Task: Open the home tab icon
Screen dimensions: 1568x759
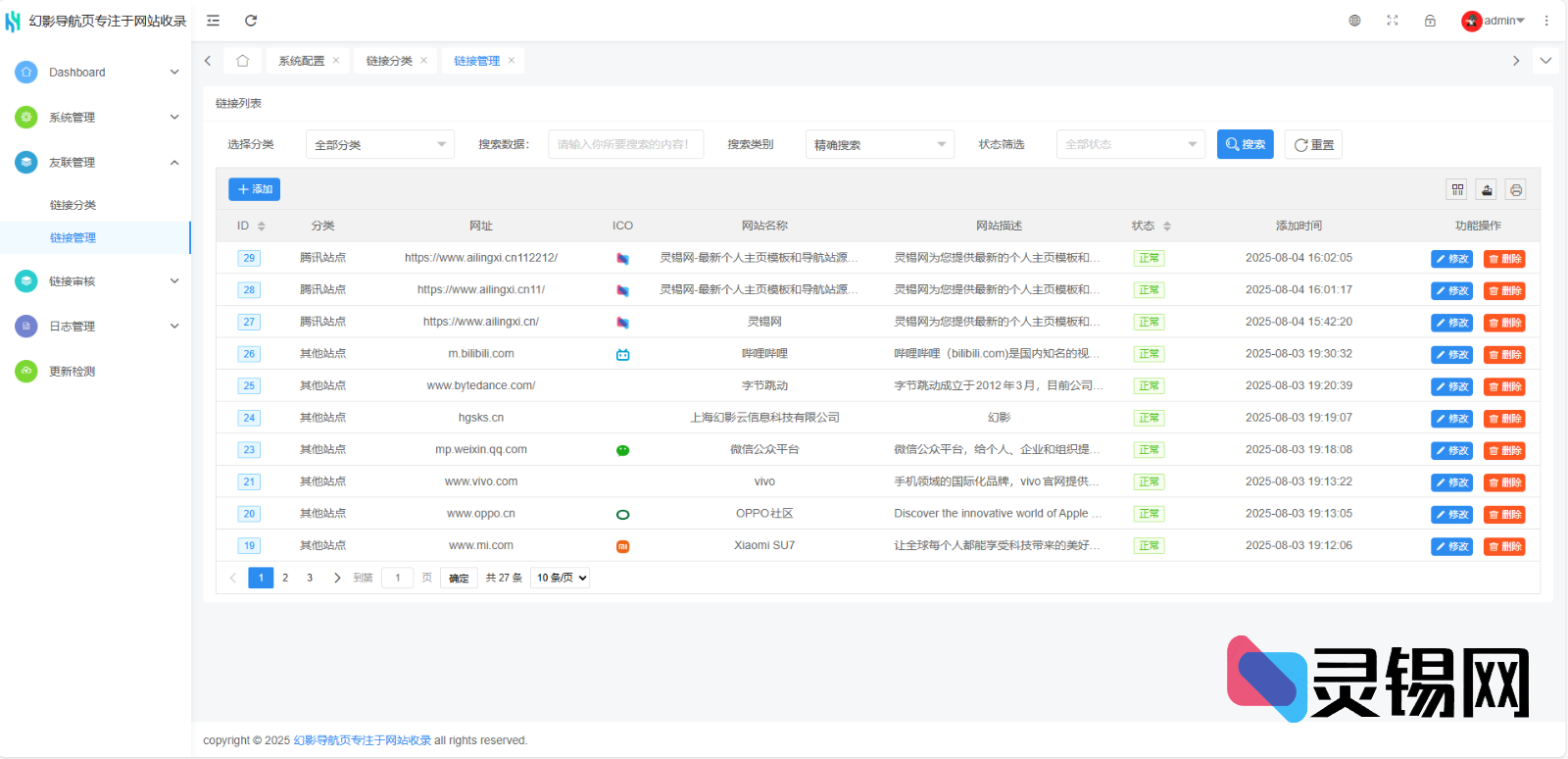Action: point(242,61)
